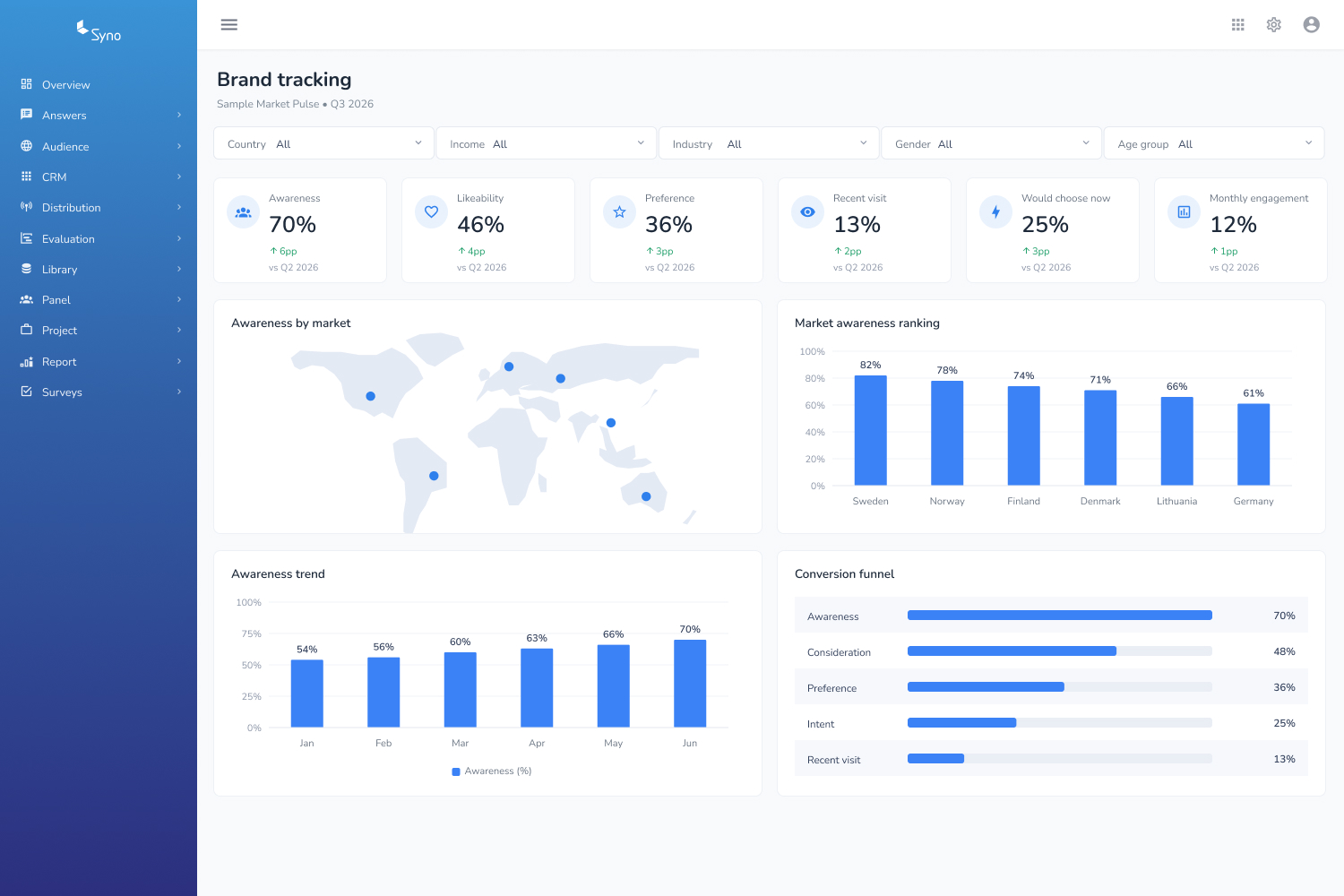Click the Distribution broadcast icon in sidebar
This screenshot has height=896, width=1344.
[26, 207]
